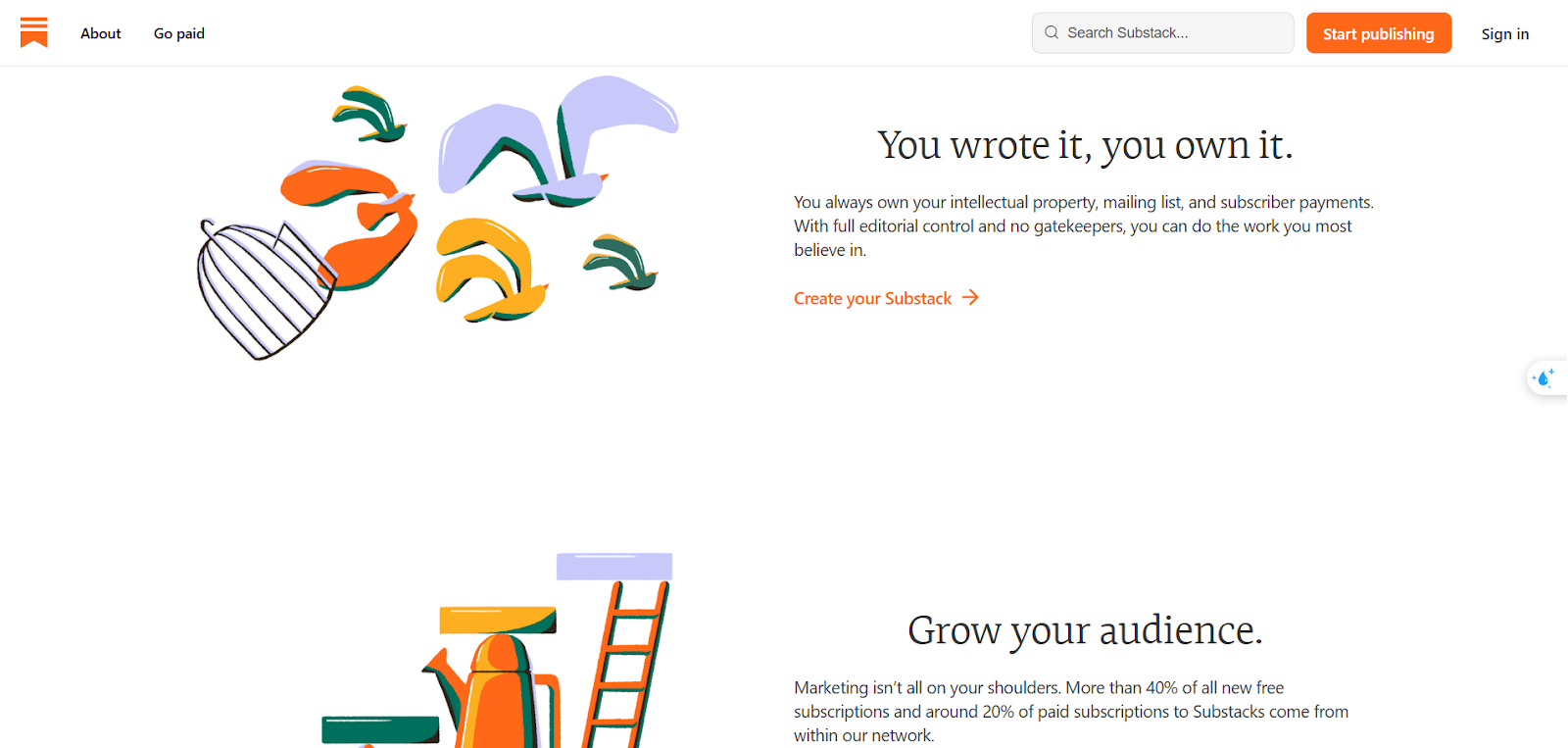1568x748 pixels.
Task: Click the birdcage and birds illustration
Action: click(x=437, y=218)
